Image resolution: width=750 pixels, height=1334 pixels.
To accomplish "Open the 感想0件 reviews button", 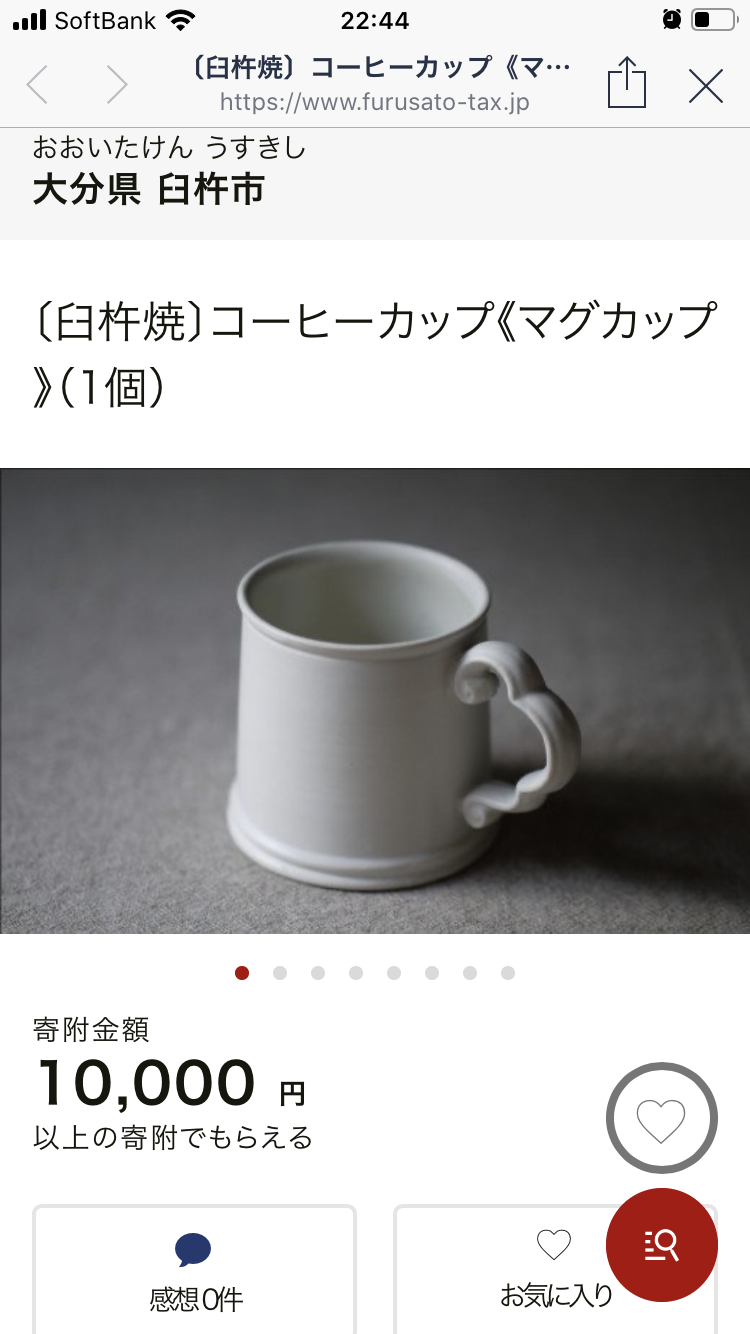I will click(195, 1269).
